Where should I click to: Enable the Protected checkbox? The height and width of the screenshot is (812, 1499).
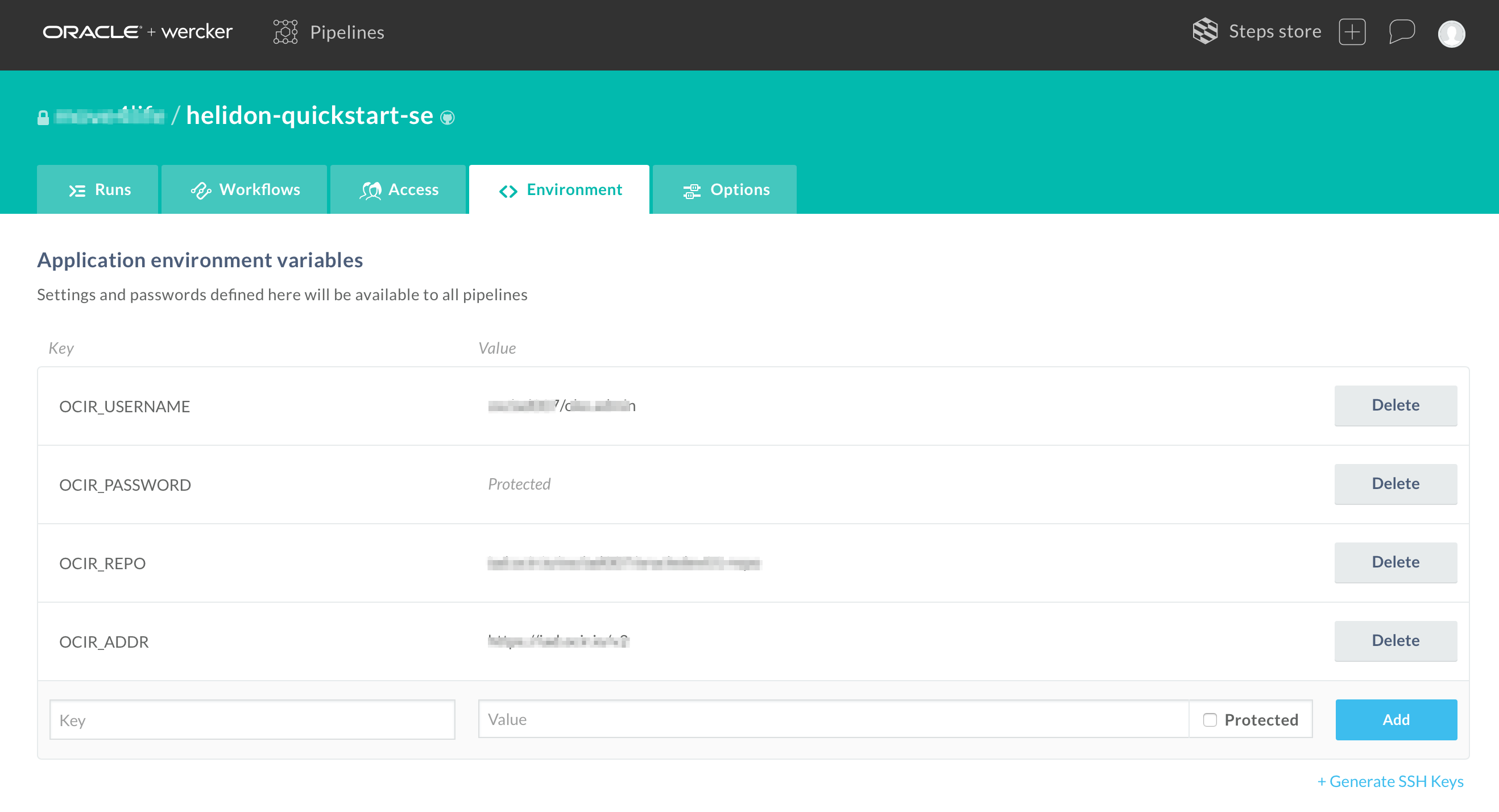tap(1210, 719)
